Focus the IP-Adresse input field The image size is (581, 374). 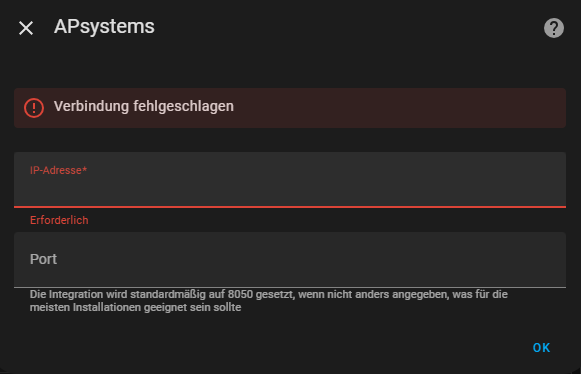click(290, 180)
